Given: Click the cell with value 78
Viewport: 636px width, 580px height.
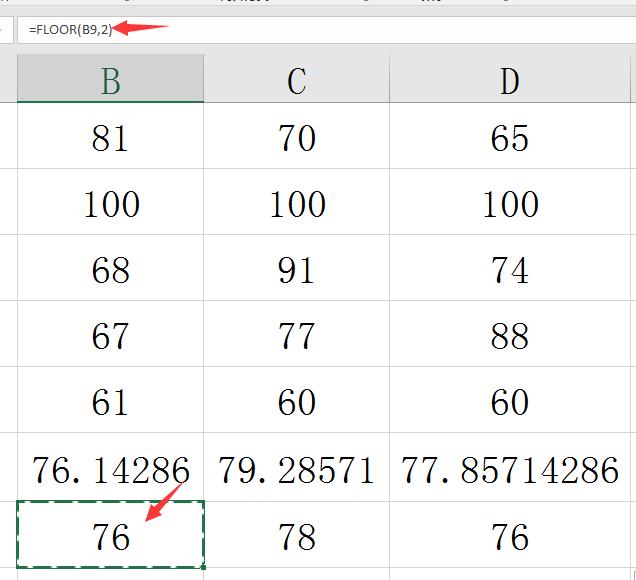Looking at the screenshot, I should click(296, 535).
